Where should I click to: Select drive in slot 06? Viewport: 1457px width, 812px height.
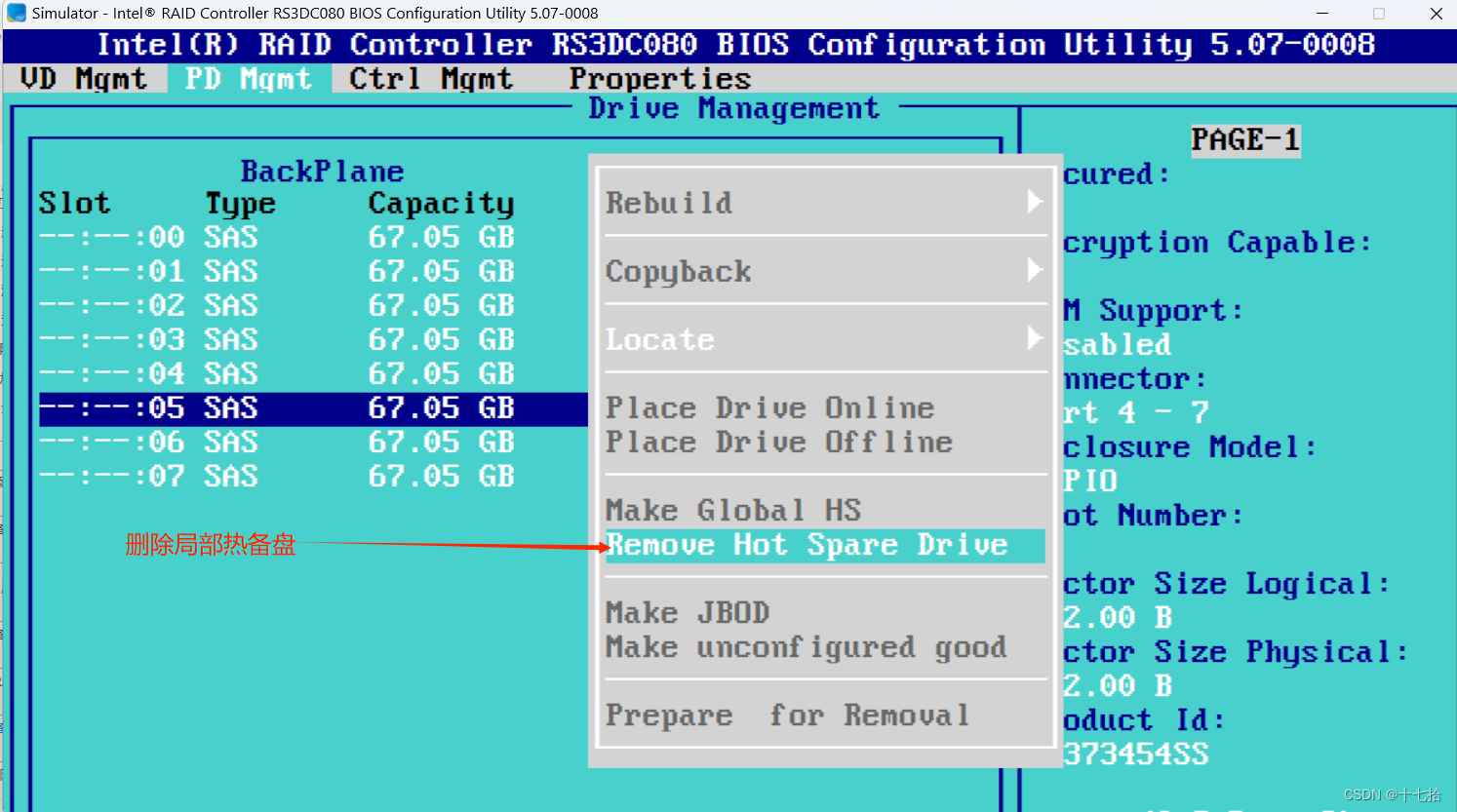tap(313, 442)
